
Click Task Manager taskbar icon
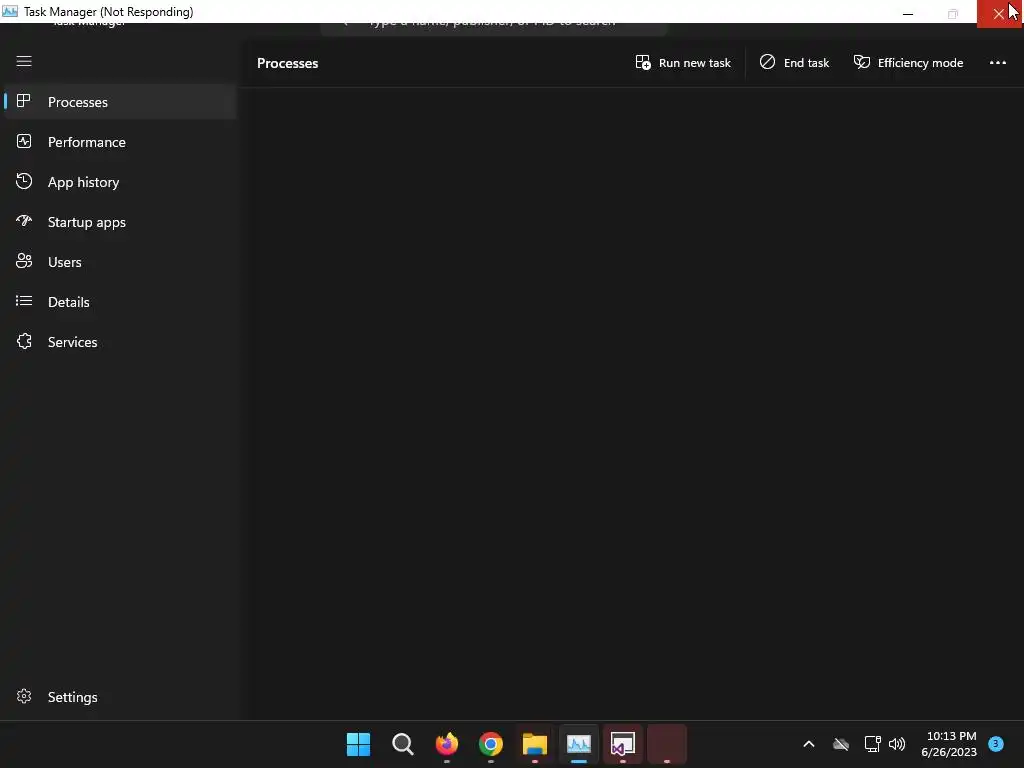click(579, 744)
